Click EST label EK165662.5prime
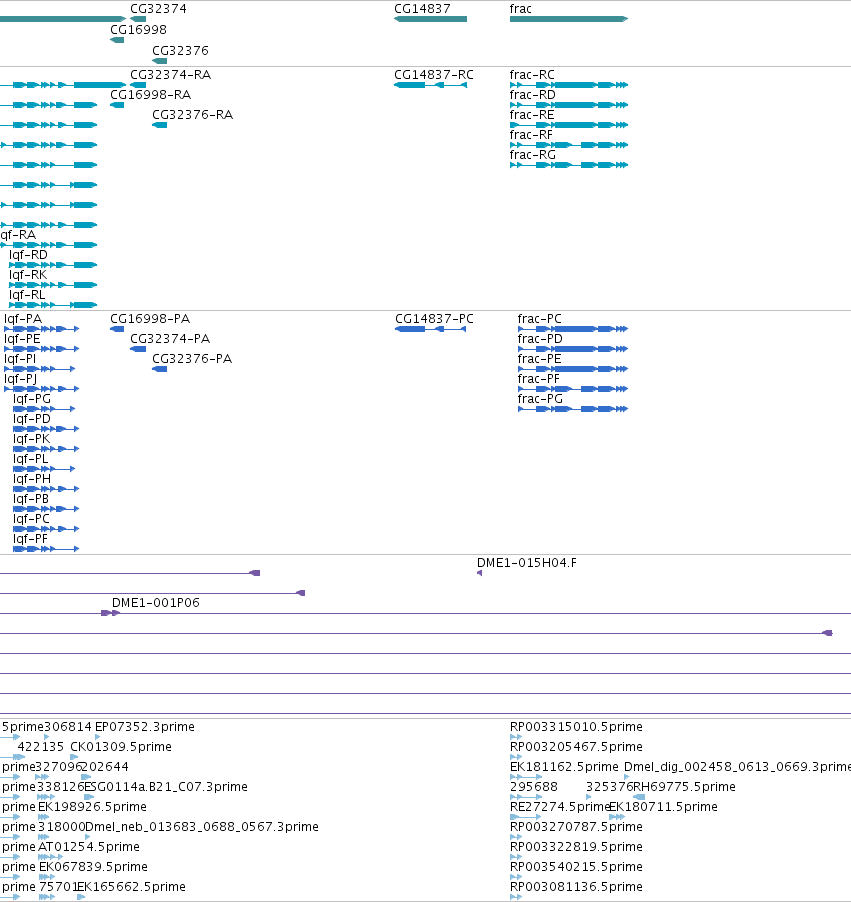 [132, 887]
